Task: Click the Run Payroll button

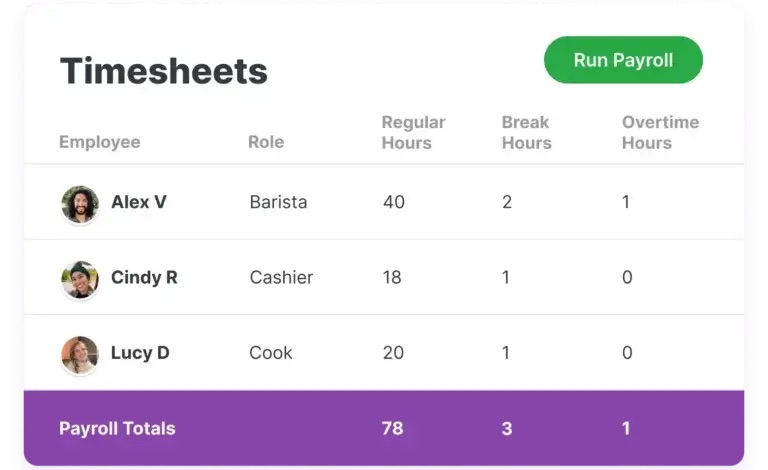Action: (623, 60)
